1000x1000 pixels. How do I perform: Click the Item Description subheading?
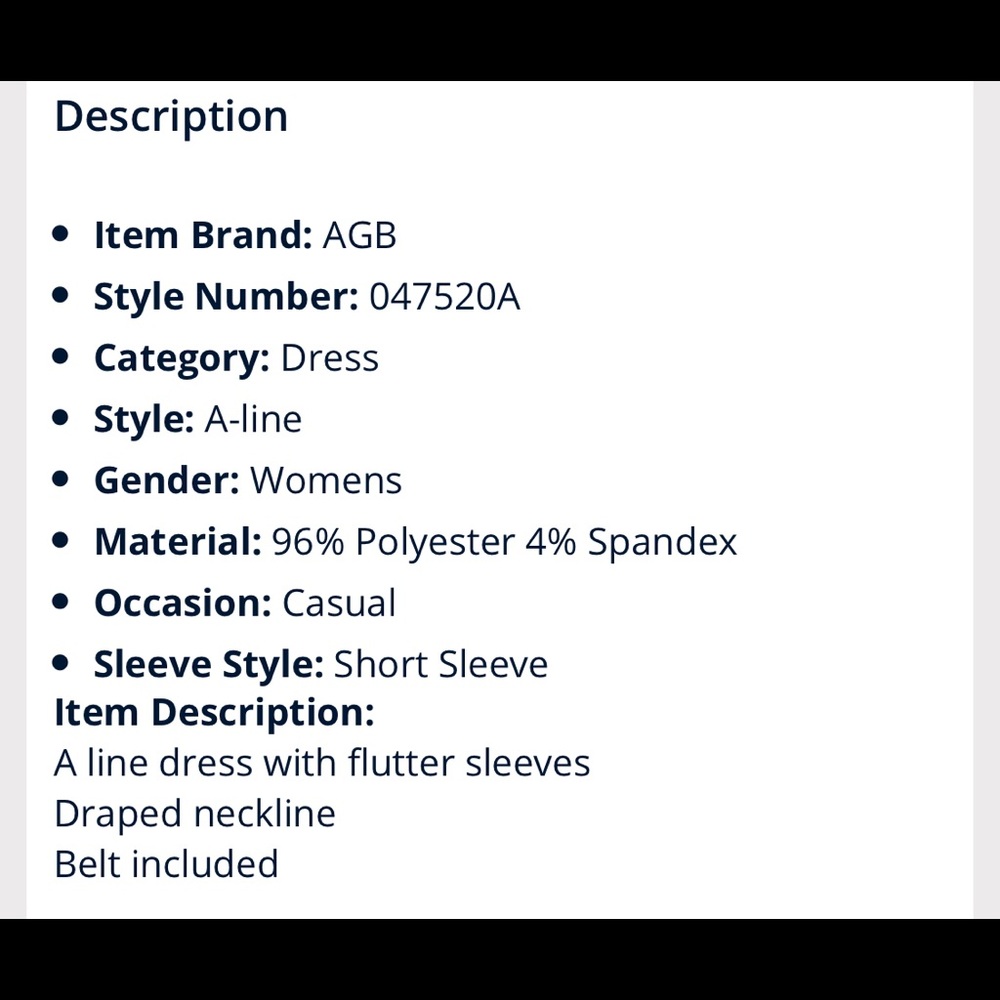point(214,713)
